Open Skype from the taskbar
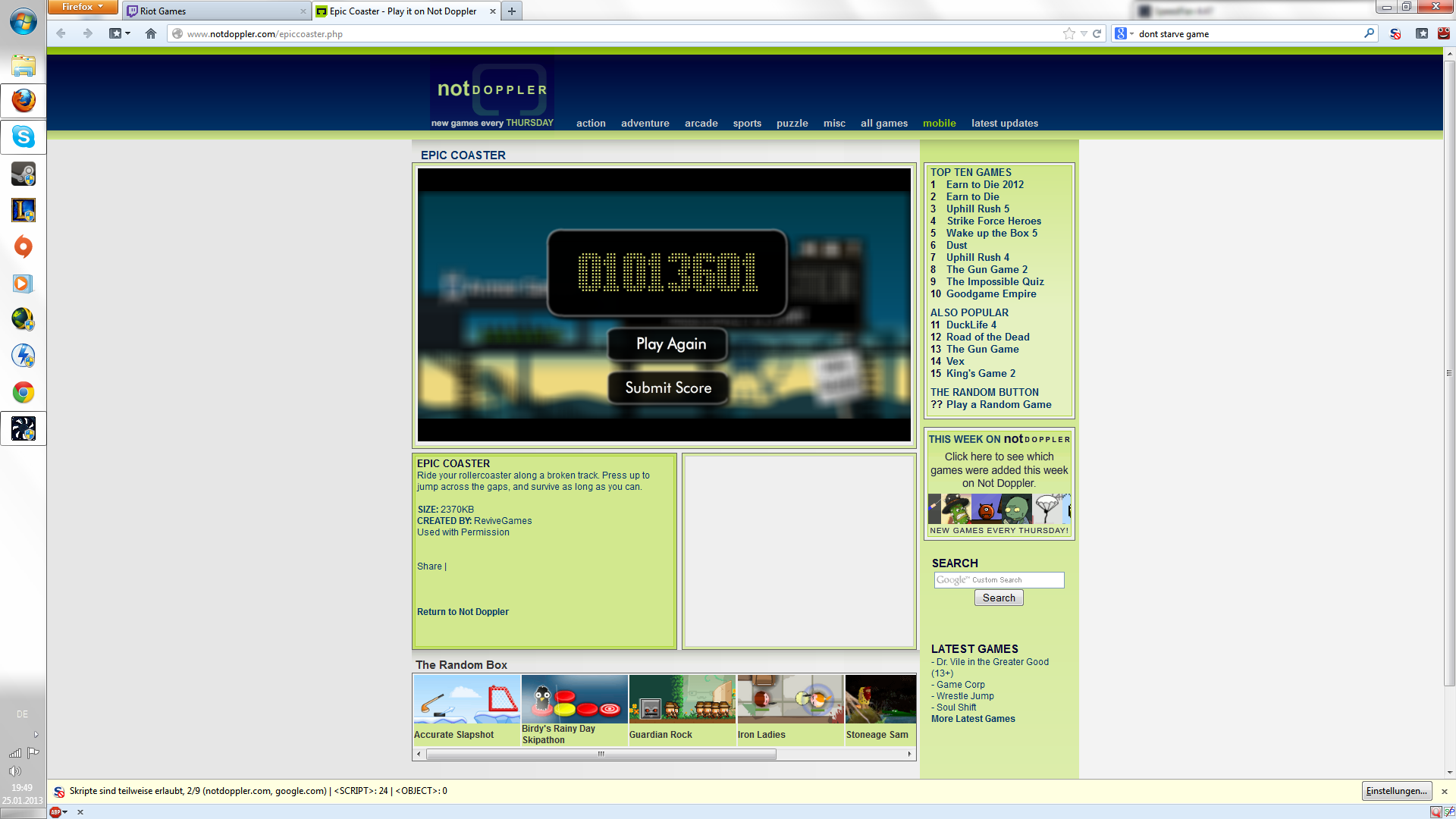Viewport: 1456px width, 819px height. (x=24, y=137)
